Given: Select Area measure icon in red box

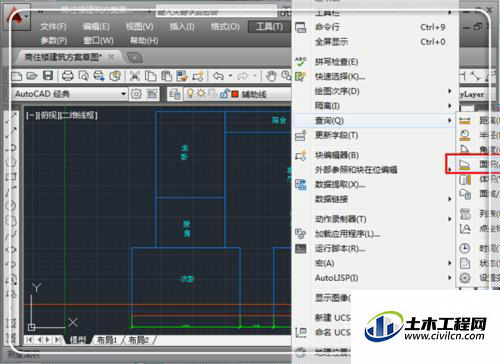Looking at the screenshot, I should pos(465,164).
